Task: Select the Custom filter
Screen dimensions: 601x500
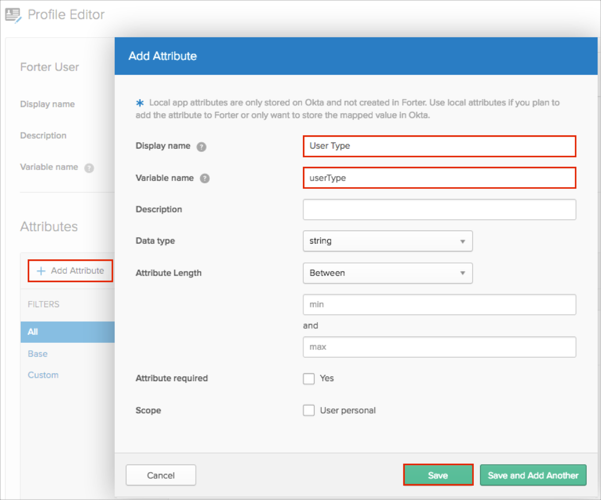Action: [x=43, y=375]
